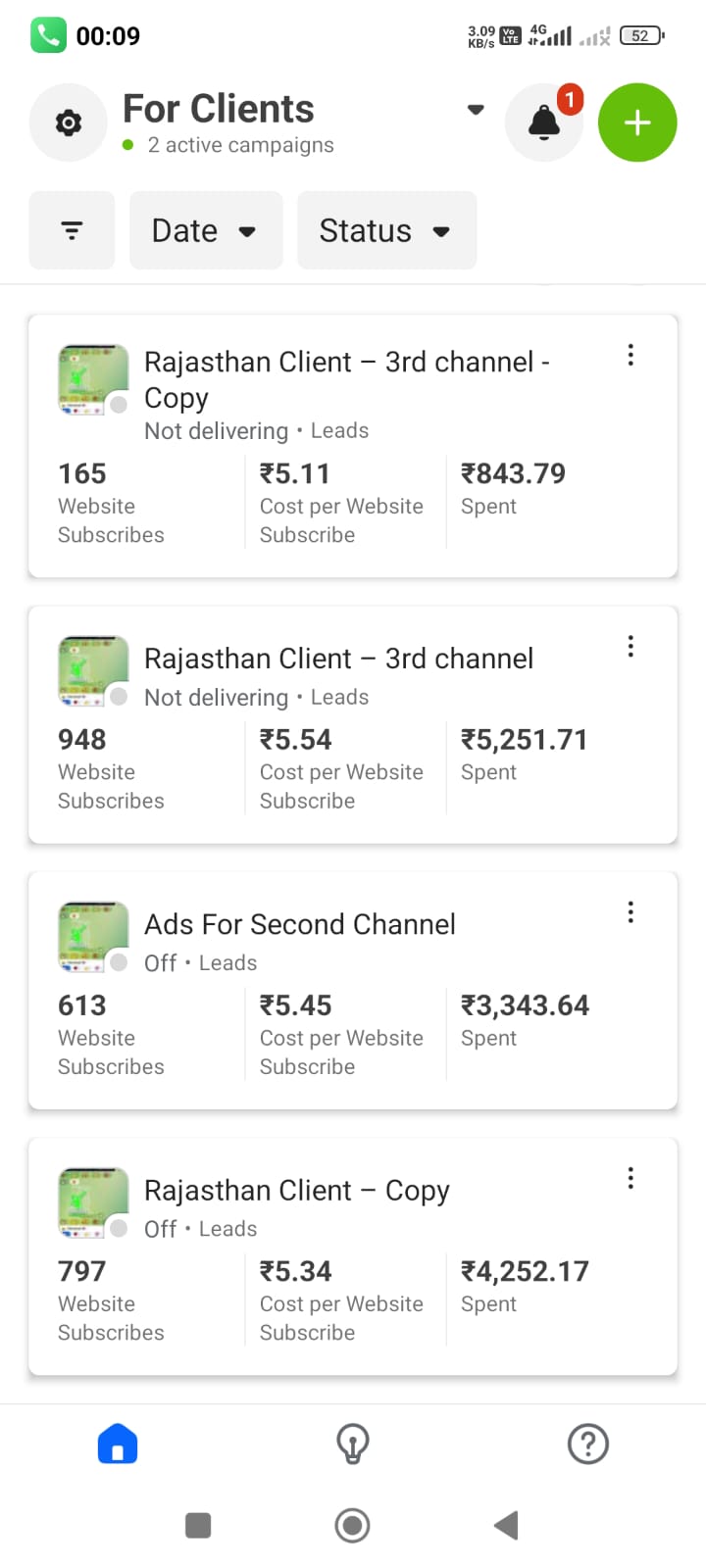The height and width of the screenshot is (1568, 706).
Task: Open the lightbulb insights tab
Action: 353,1444
